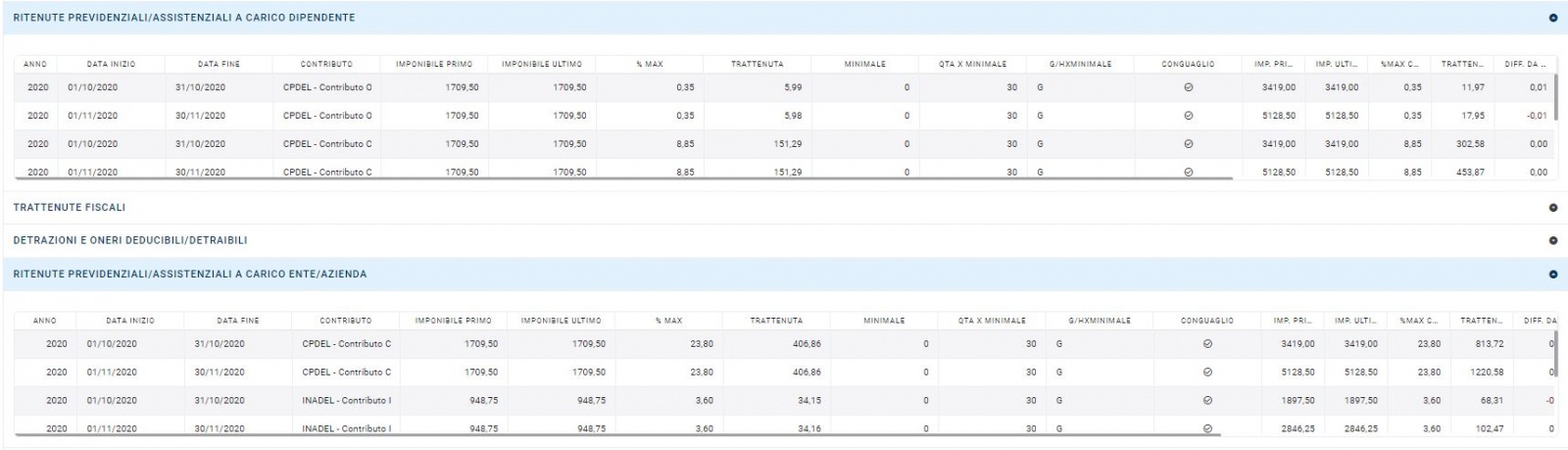Viewport: 1568px width, 450px height.
Task: Select the cumulative value 68,31
Action: 1492,400
